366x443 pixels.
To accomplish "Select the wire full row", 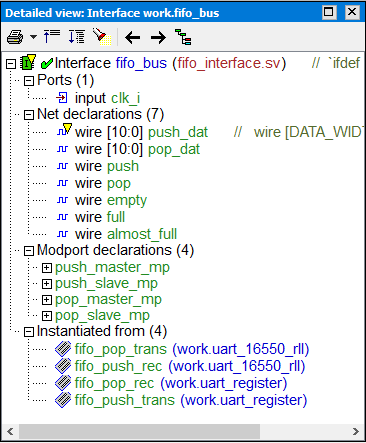I will (x=100, y=217).
